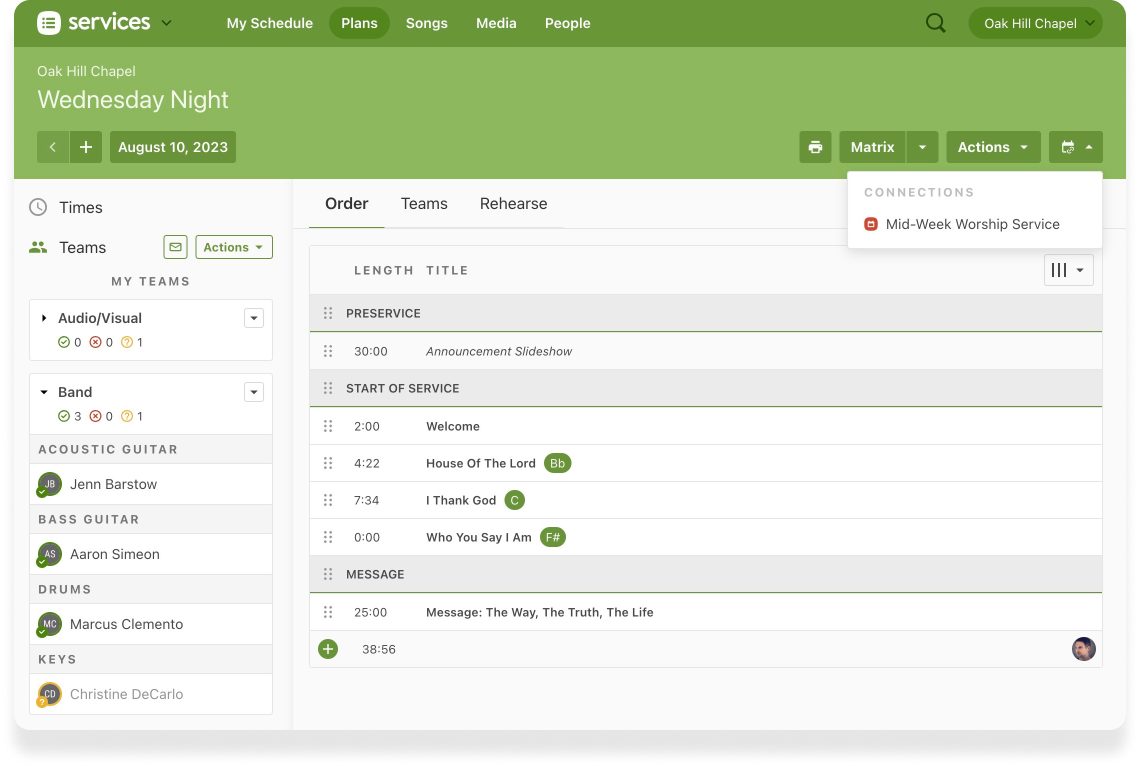Email the teams via envelope icon
This screenshot has height=768, width=1140.
176,247
